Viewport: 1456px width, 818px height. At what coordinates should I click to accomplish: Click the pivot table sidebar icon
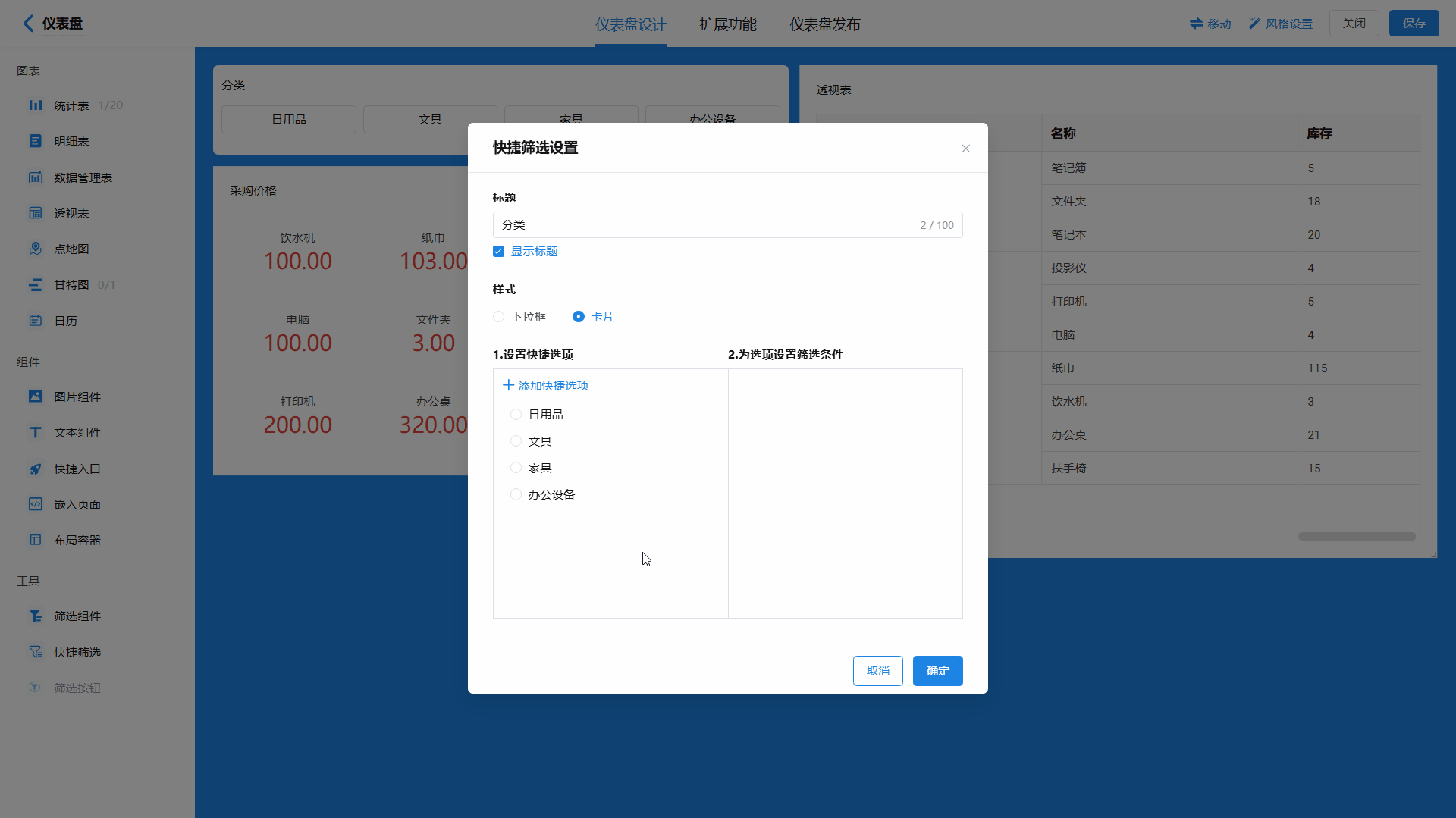click(x=36, y=213)
